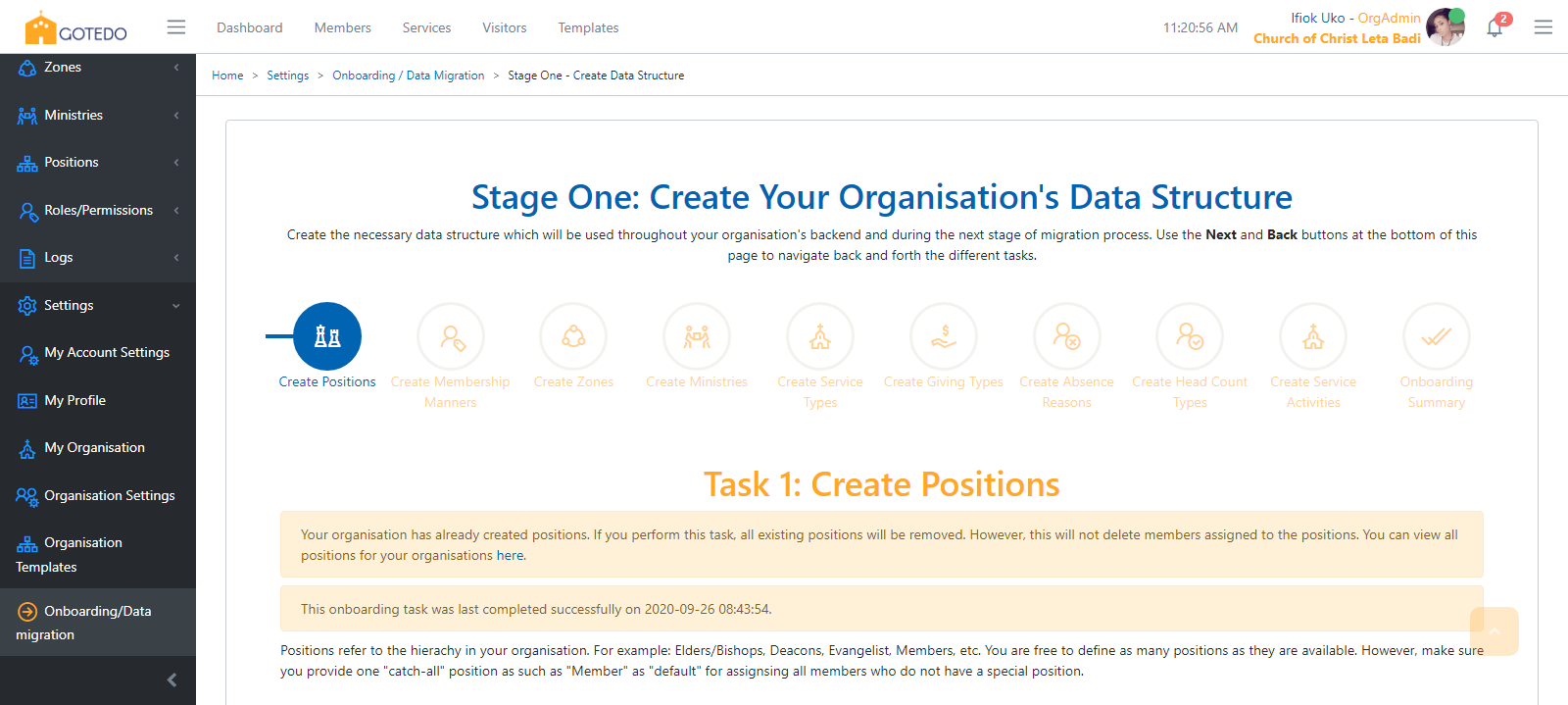Select the Create Membership Manners step icon
Screen dimensions: 1568x705
pyautogui.click(x=451, y=336)
